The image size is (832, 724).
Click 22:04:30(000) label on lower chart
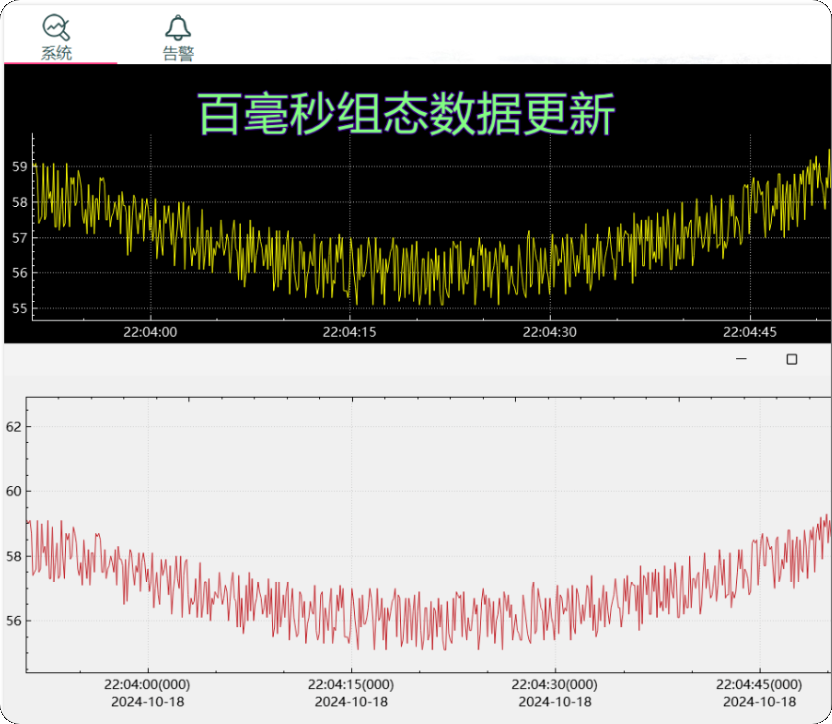tap(555, 685)
